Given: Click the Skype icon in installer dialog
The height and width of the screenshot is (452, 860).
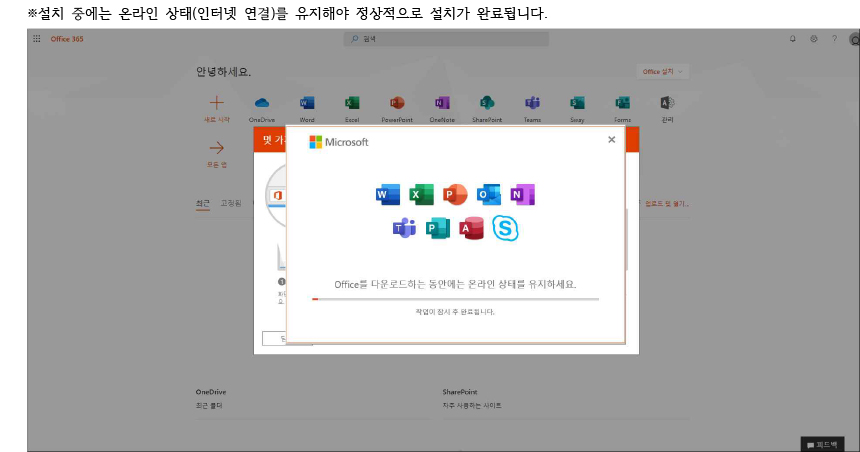Looking at the screenshot, I should coord(505,228).
